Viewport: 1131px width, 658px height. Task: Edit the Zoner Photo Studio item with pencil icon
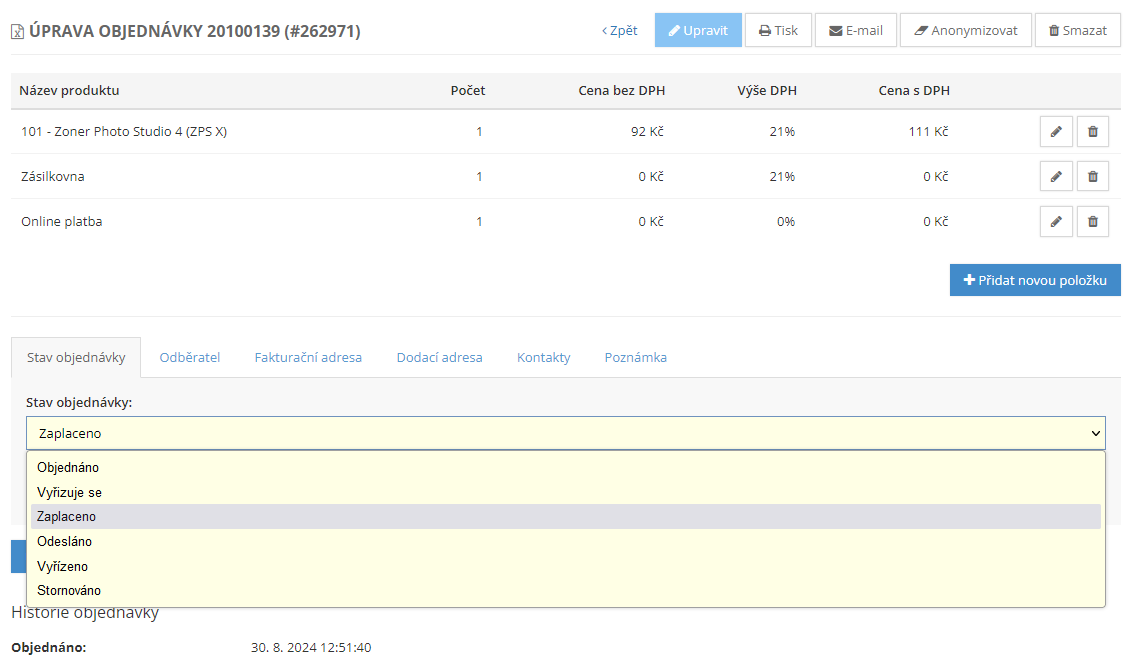[x=1056, y=131]
